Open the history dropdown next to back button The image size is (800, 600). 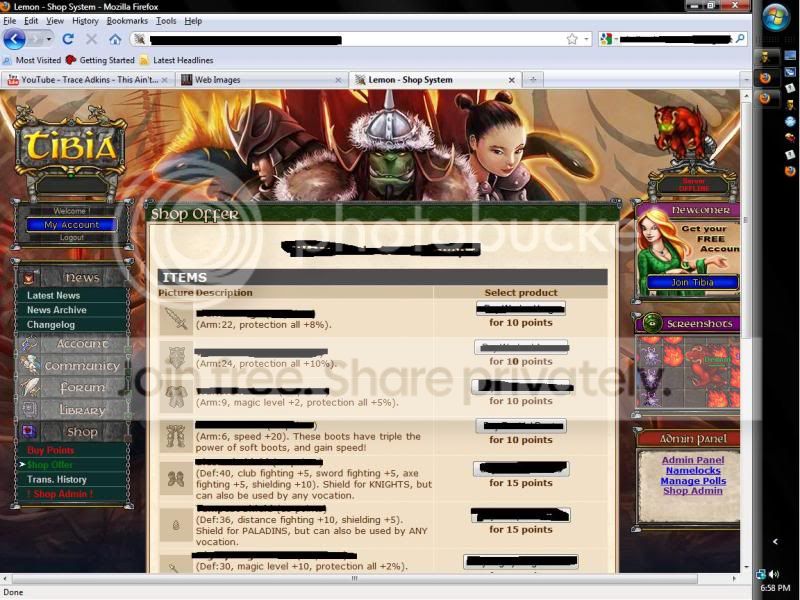tap(49, 39)
